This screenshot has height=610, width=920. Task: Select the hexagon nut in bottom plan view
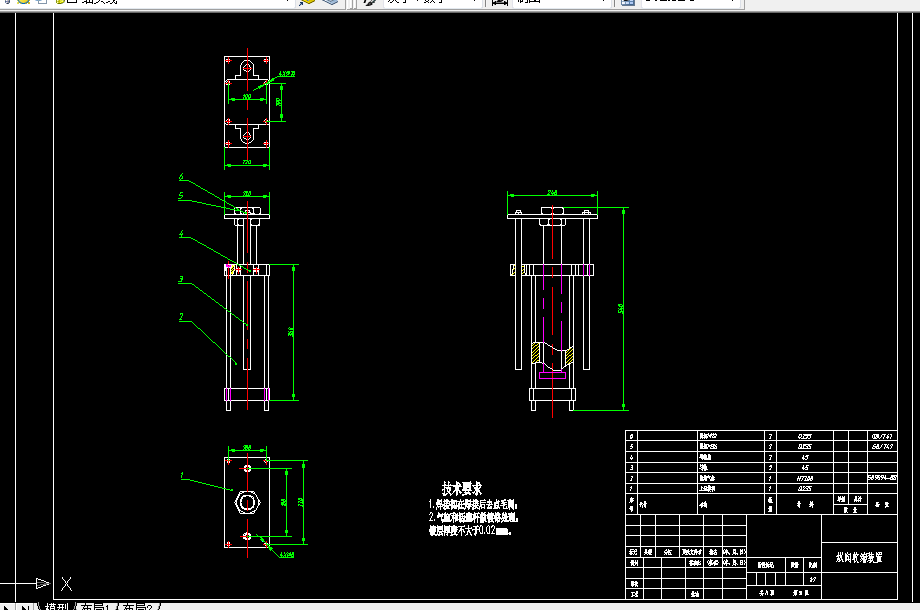[x=247, y=503]
